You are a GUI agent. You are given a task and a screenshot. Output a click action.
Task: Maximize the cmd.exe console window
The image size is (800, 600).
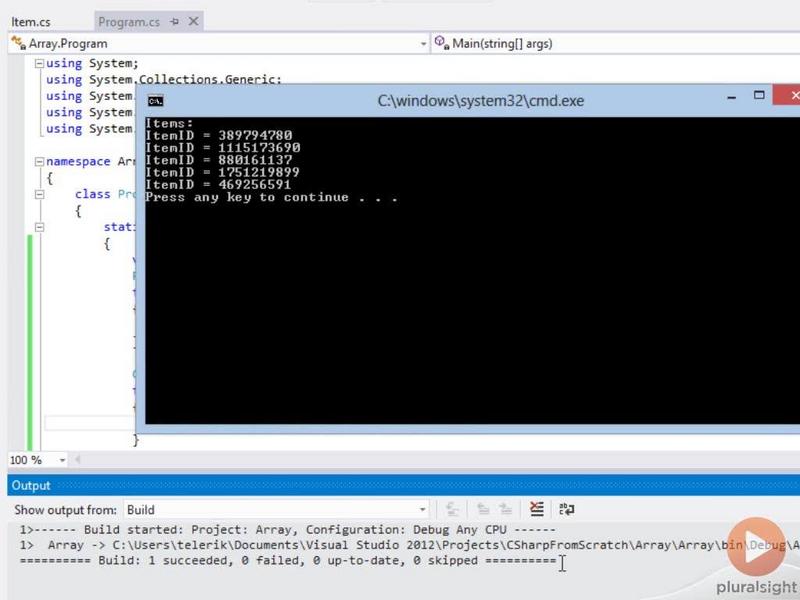click(x=759, y=95)
